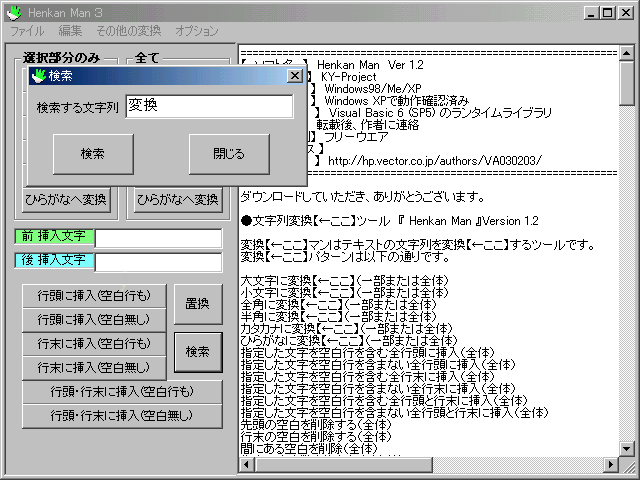Click the http://hp.vector.co.jp/authors/VA030203/ text
This screenshot has height=480, width=640.
(x=435, y=161)
